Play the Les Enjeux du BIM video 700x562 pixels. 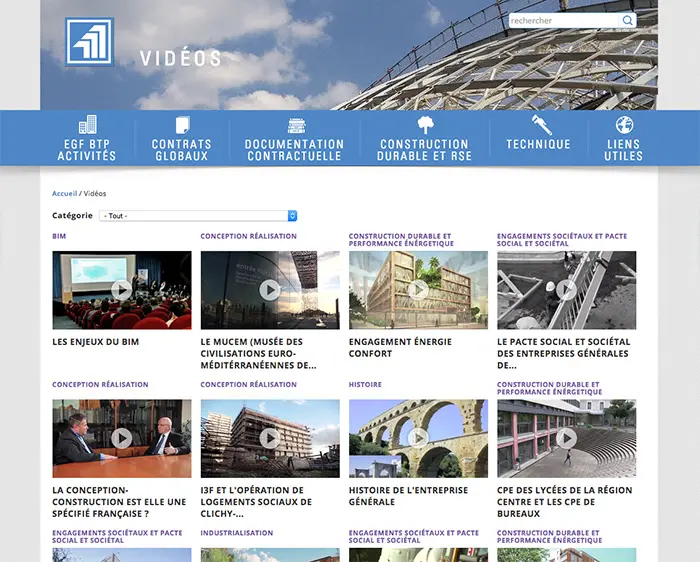click(121, 290)
